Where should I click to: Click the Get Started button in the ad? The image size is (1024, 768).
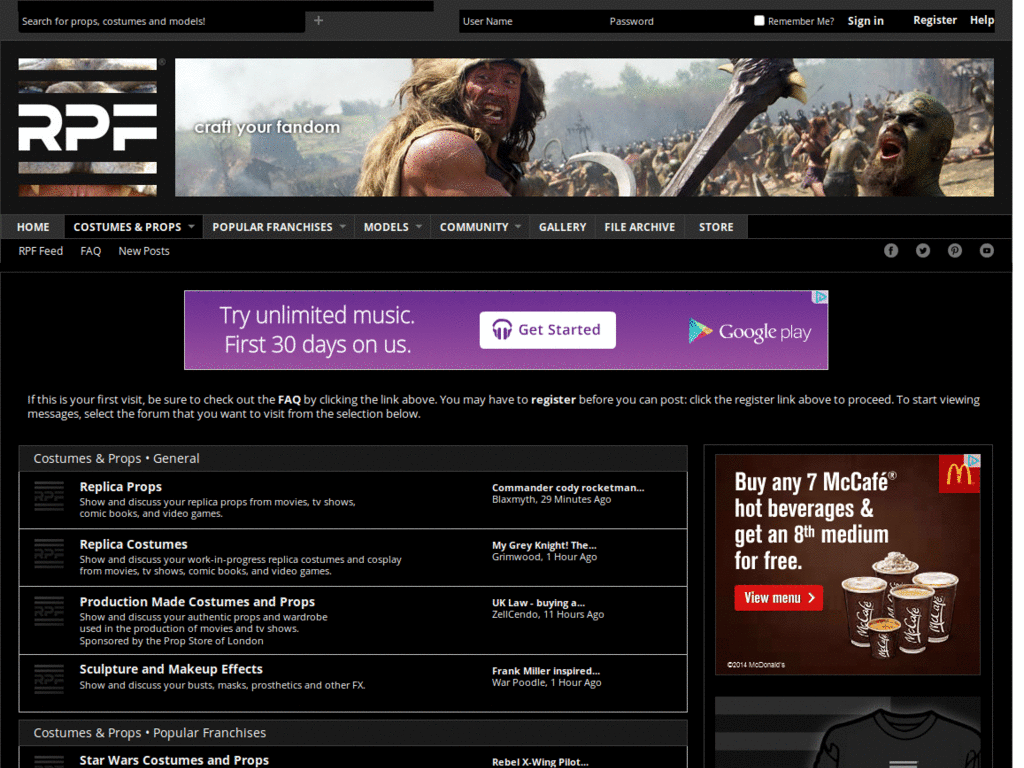547,330
